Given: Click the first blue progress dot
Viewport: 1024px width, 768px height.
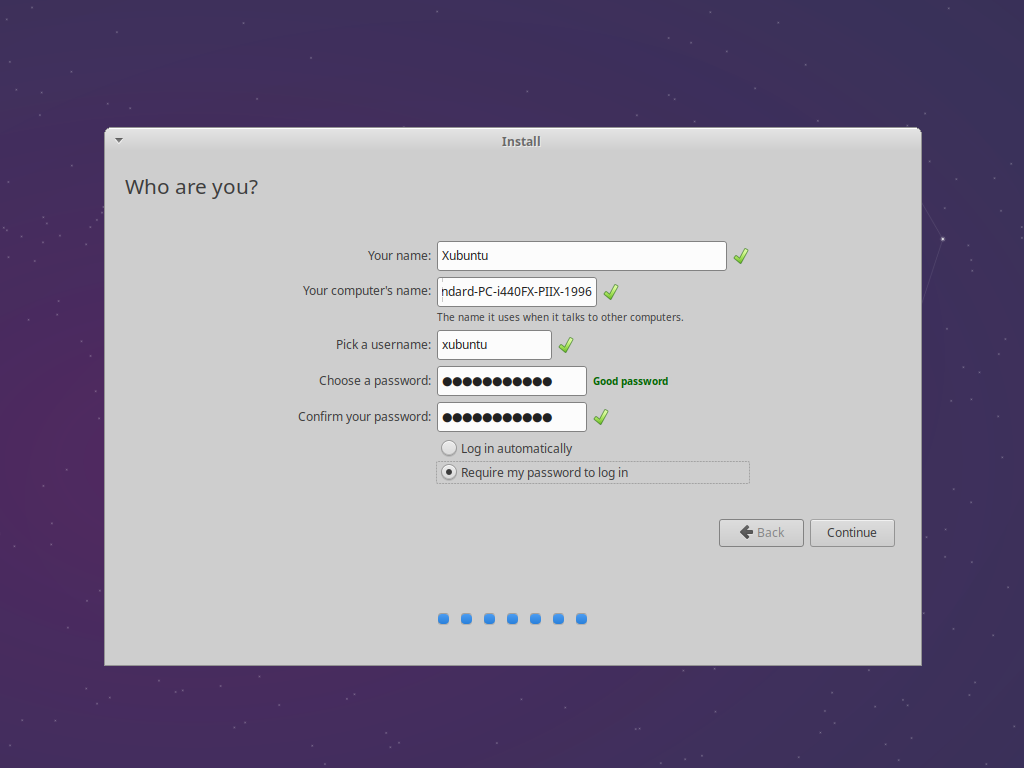Looking at the screenshot, I should pyautogui.click(x=443, y=619).
